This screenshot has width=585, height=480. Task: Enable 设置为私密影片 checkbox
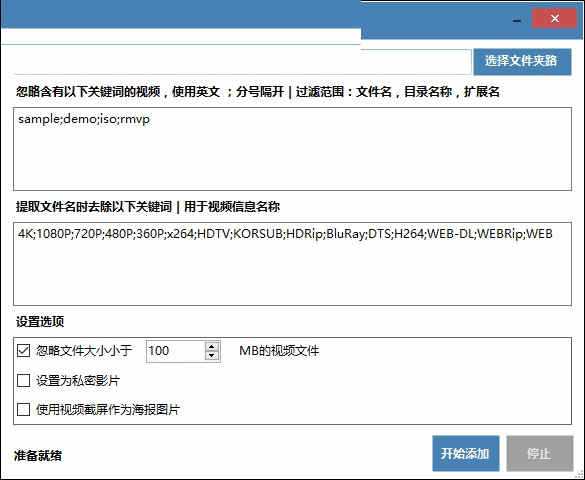click(24, 380)
